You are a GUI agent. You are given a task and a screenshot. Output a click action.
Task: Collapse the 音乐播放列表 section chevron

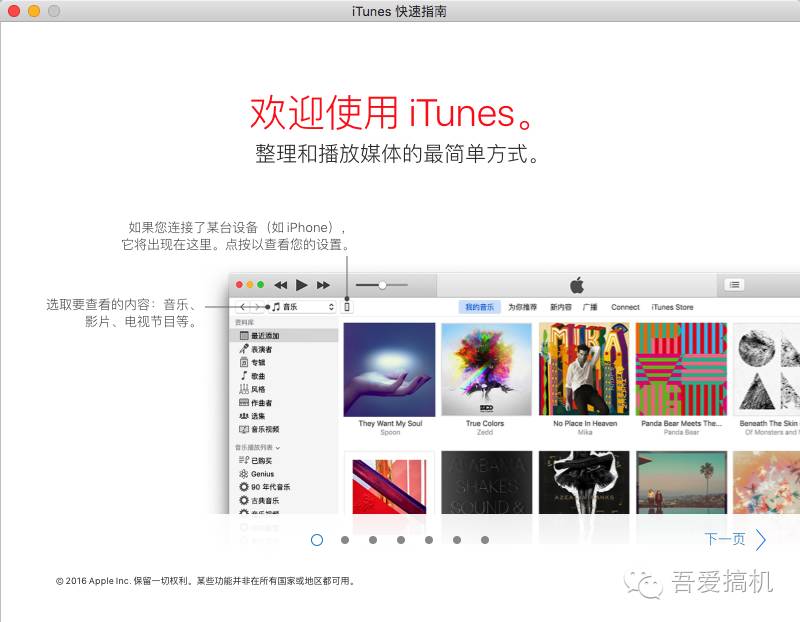tap(277, 447)
